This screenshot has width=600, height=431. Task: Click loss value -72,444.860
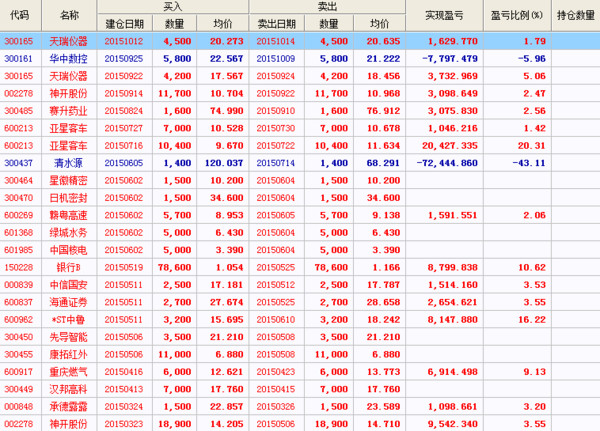447,163
